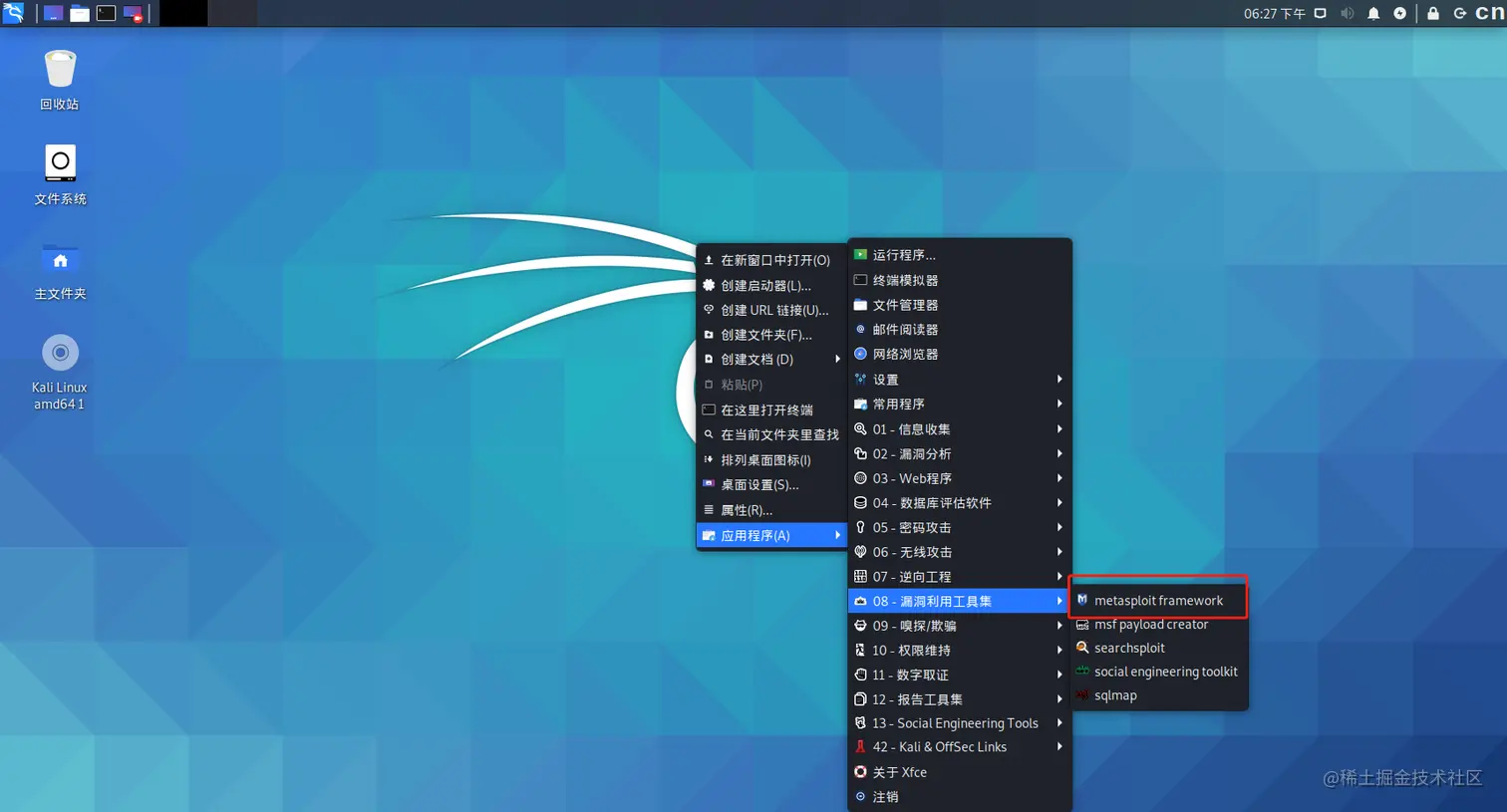
Task: Select 在这里打开终端 in context menu
Action: (x=771, y=409)
